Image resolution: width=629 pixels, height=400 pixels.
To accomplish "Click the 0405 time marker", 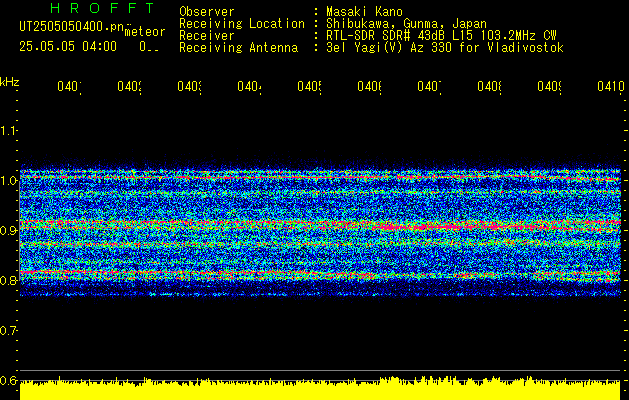I will point(309,86).
